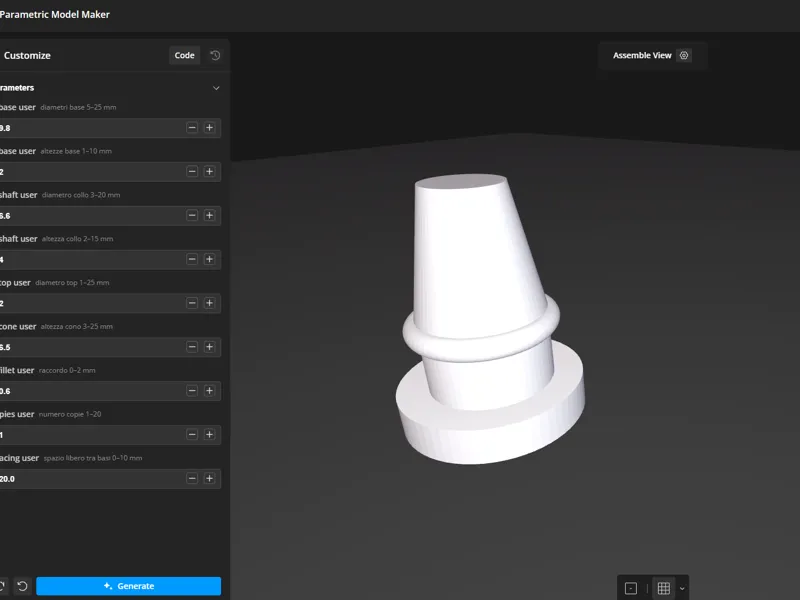Click the Customize panel heading
The width and height of the screenshot is (800, 600).
pos(27,55)
